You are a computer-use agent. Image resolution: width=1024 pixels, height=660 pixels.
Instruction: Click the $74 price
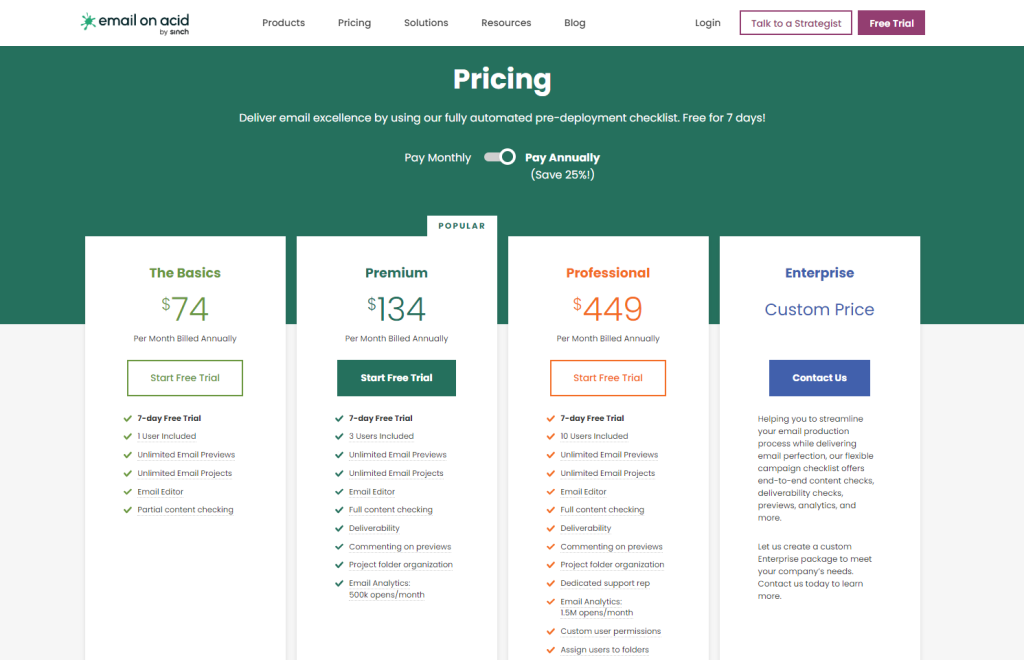tap(185, 309)
